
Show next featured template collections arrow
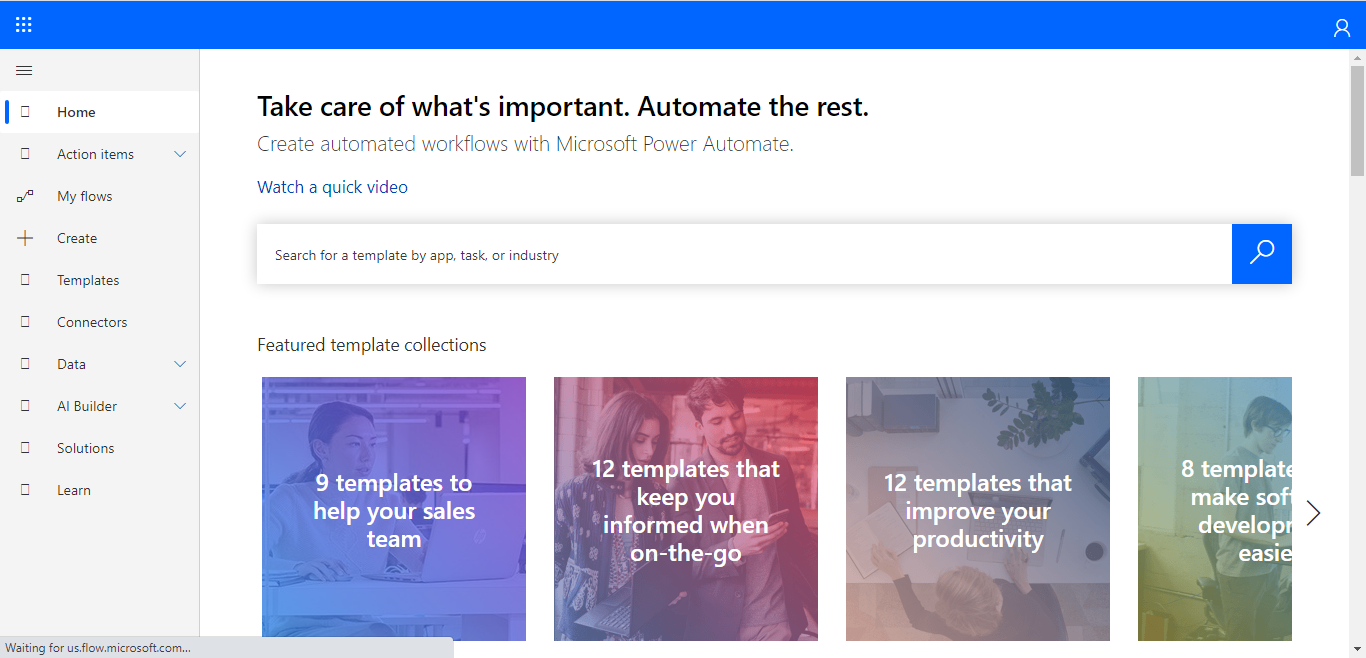(1313, 513)
